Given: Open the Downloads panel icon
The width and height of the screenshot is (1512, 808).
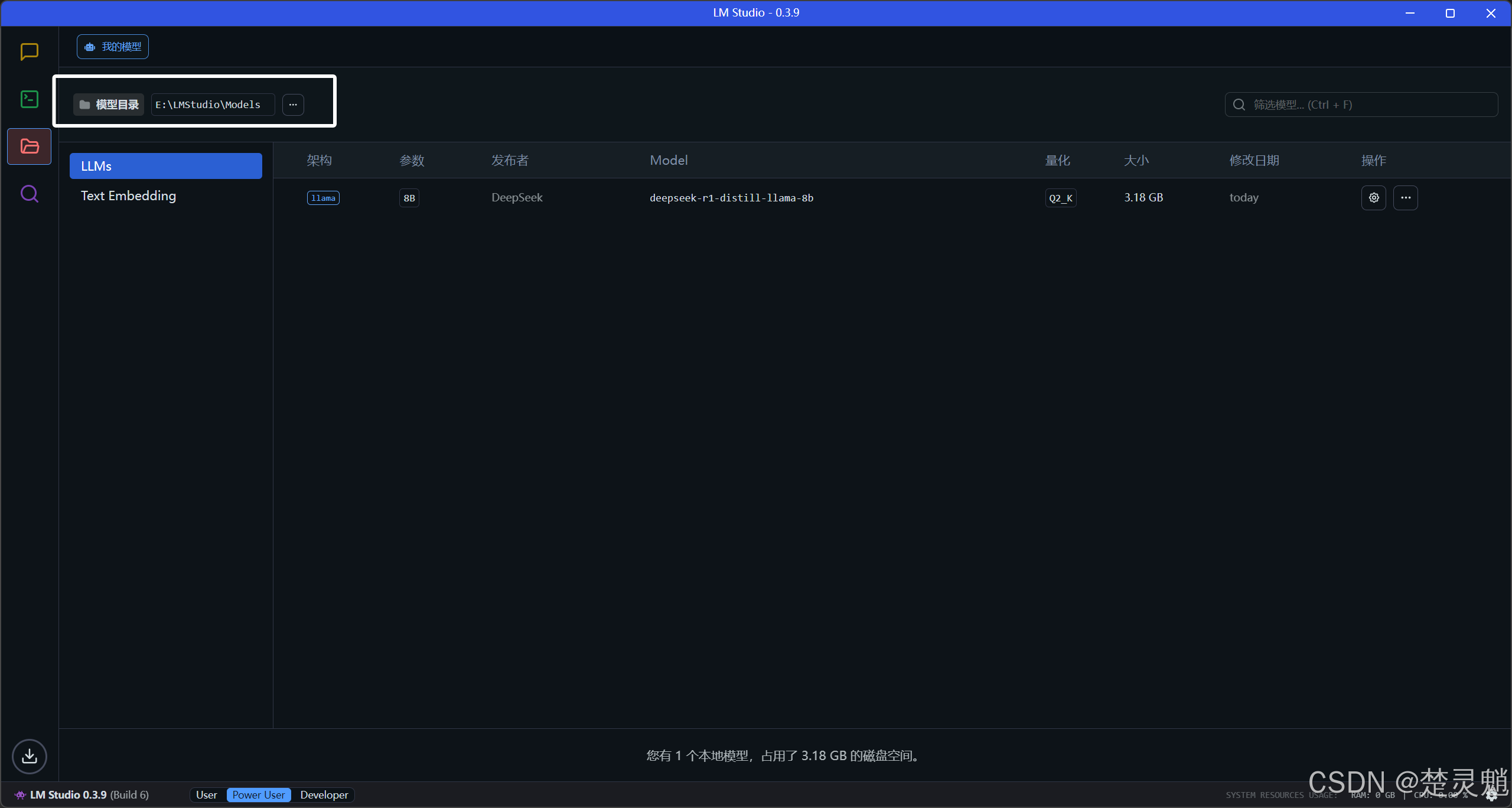Looking at the screenshot, I should tap(29, 756).
